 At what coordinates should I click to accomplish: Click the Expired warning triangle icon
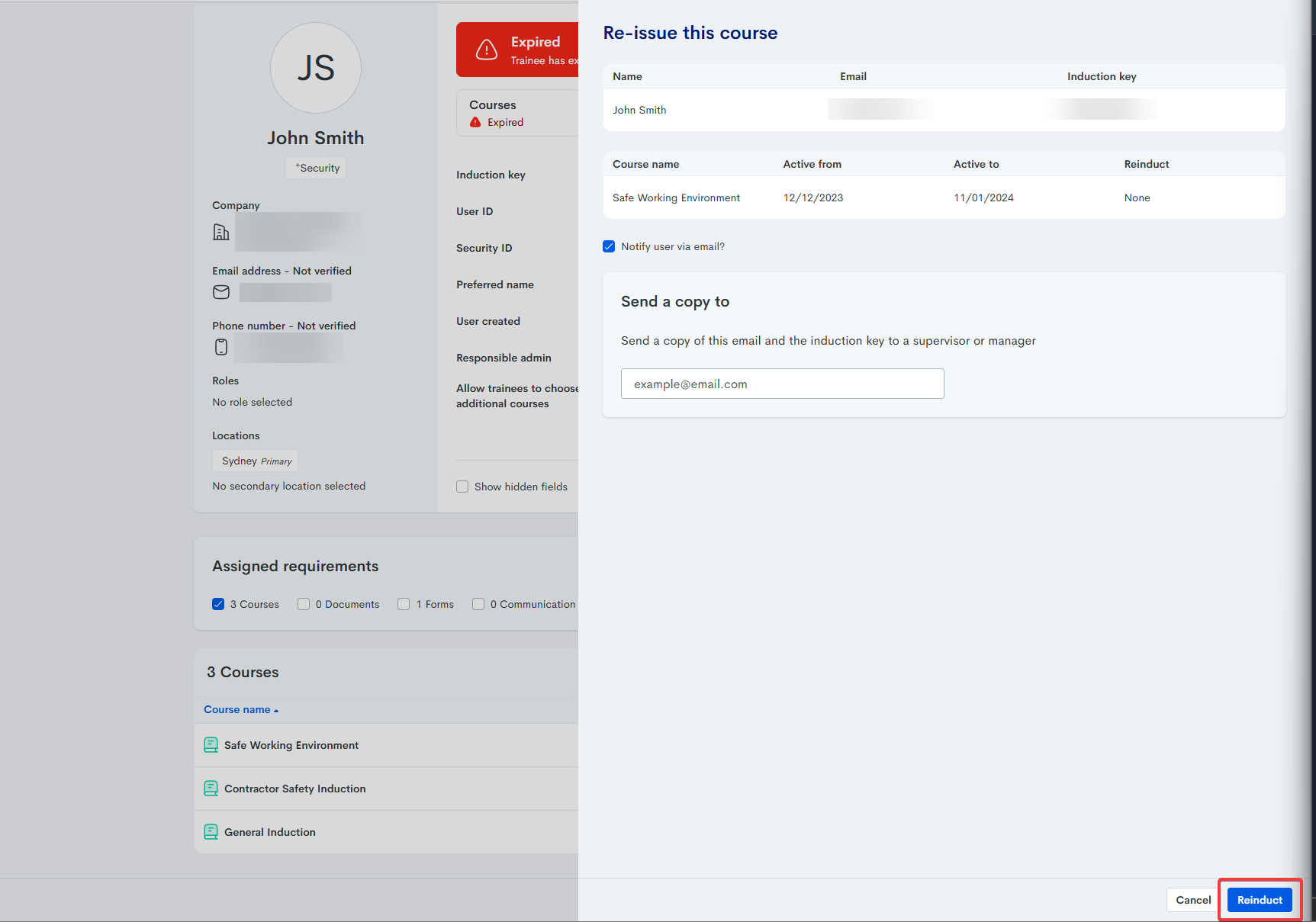tap(487, 50)
